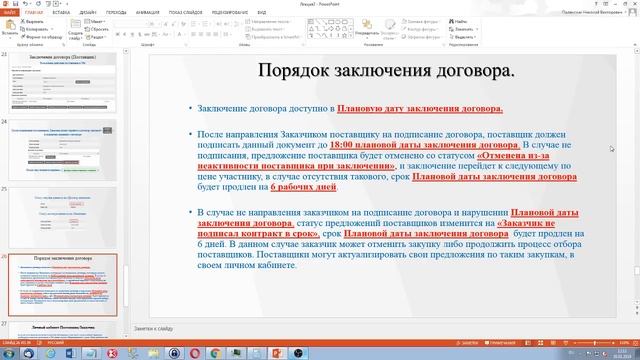
Task: Toggle Italic formatting in font group
Action: tap(125, 35)
